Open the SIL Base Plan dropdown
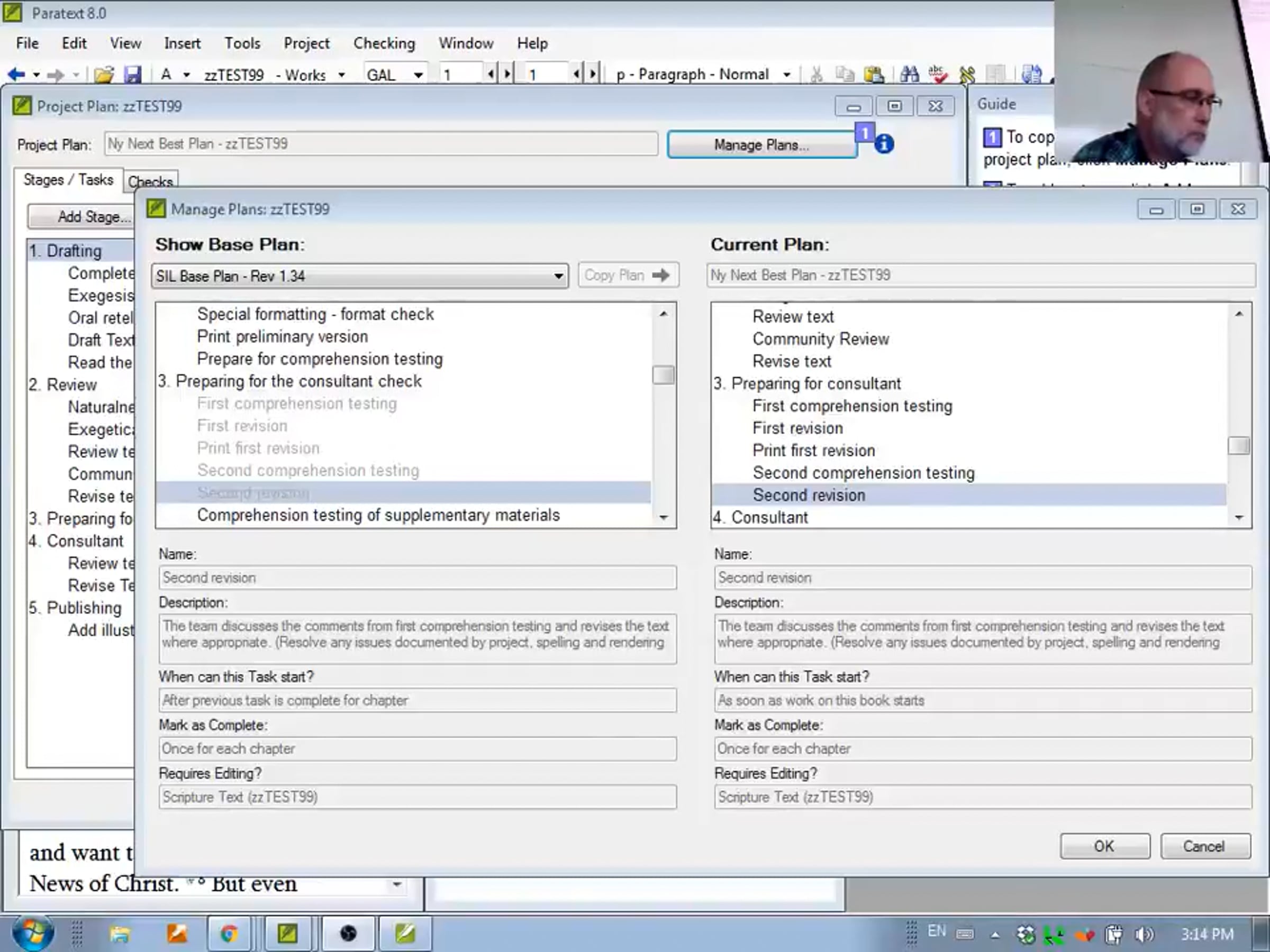The image size is (1270, 952). coord(558,276)
